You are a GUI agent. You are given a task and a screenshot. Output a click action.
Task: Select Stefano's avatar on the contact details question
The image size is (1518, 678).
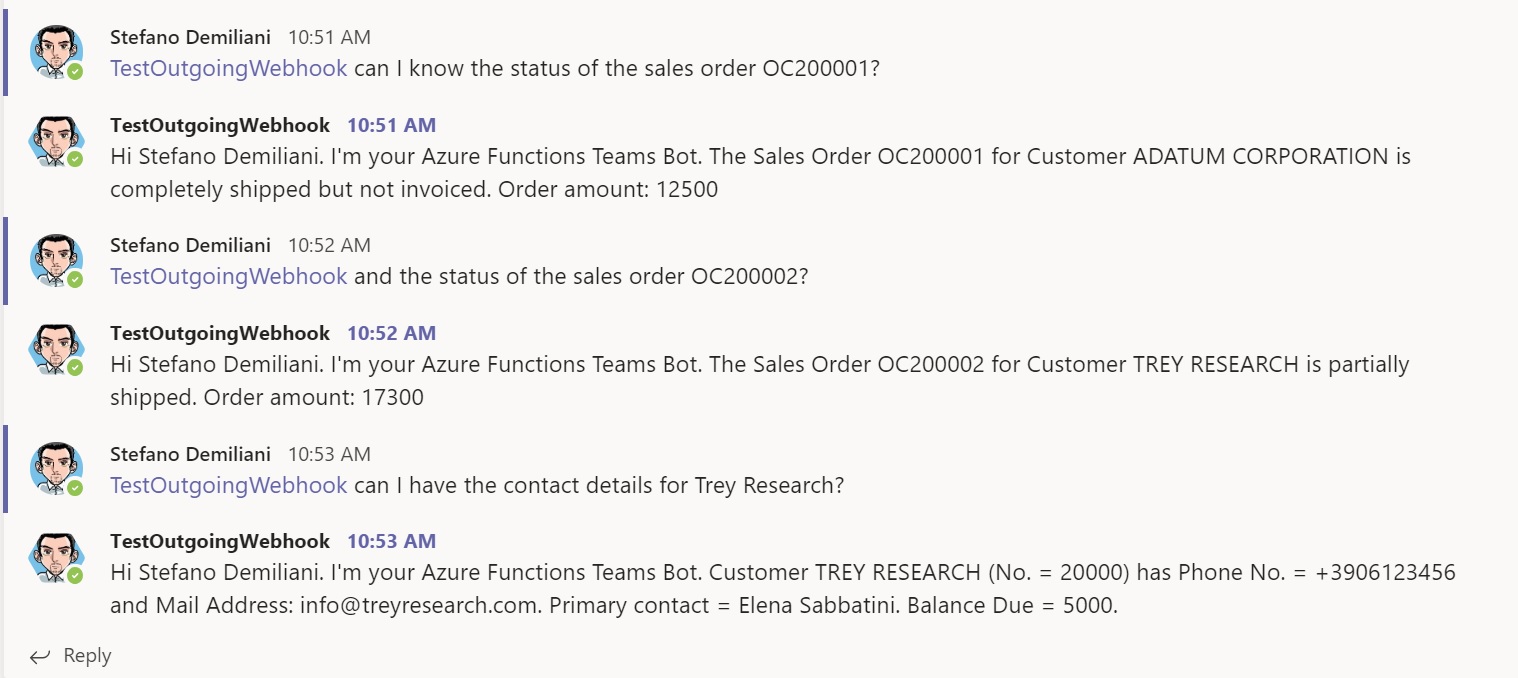point(56,468)
